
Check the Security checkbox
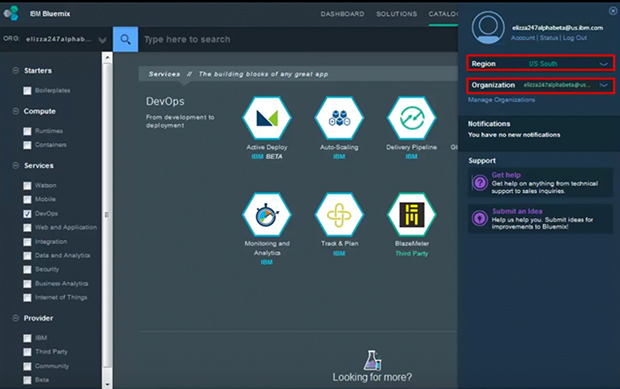(x=27, y=269)
